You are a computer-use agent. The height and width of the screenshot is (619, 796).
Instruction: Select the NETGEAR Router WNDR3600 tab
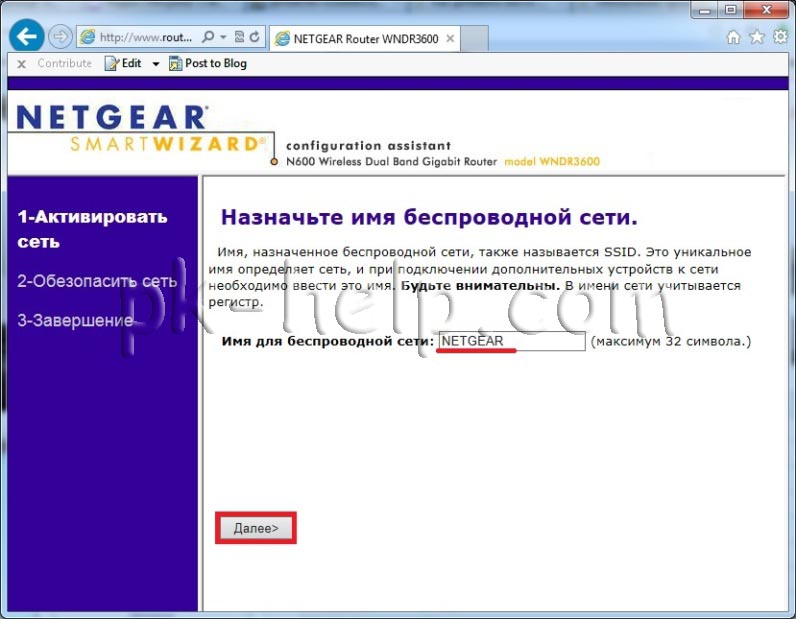tap(365, 39)
